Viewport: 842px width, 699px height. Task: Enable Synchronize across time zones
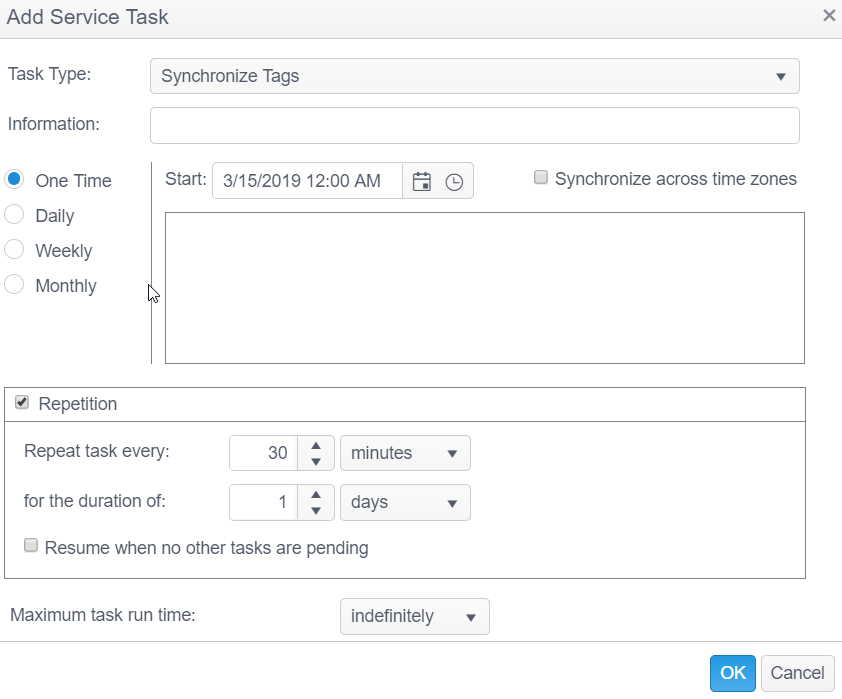click(541, 178)
